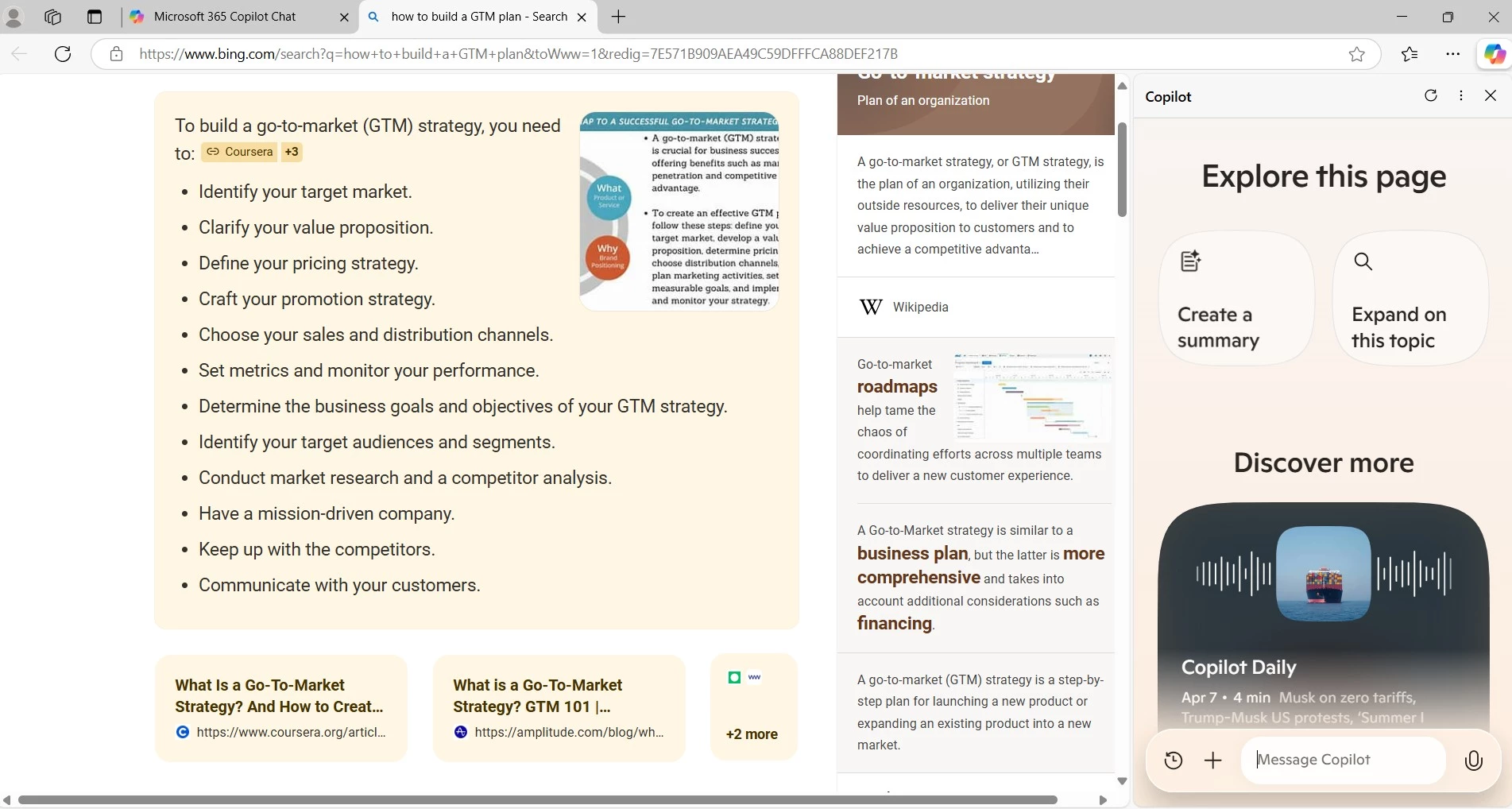The height and width of the screenshot is (809, 1512).
Task: Activate the Copilot microphone
Action: tap(1474, 761)
